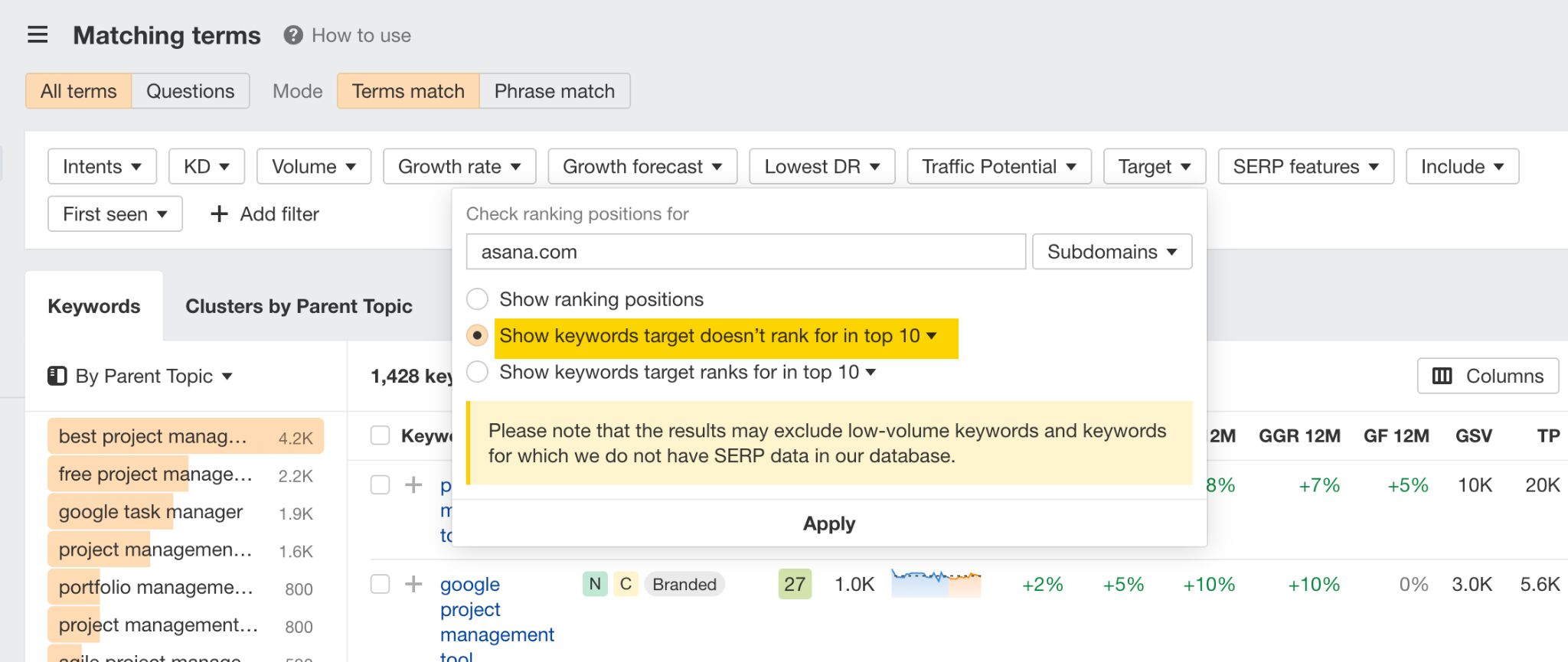Click the asana.com target input field

(746, 252)
